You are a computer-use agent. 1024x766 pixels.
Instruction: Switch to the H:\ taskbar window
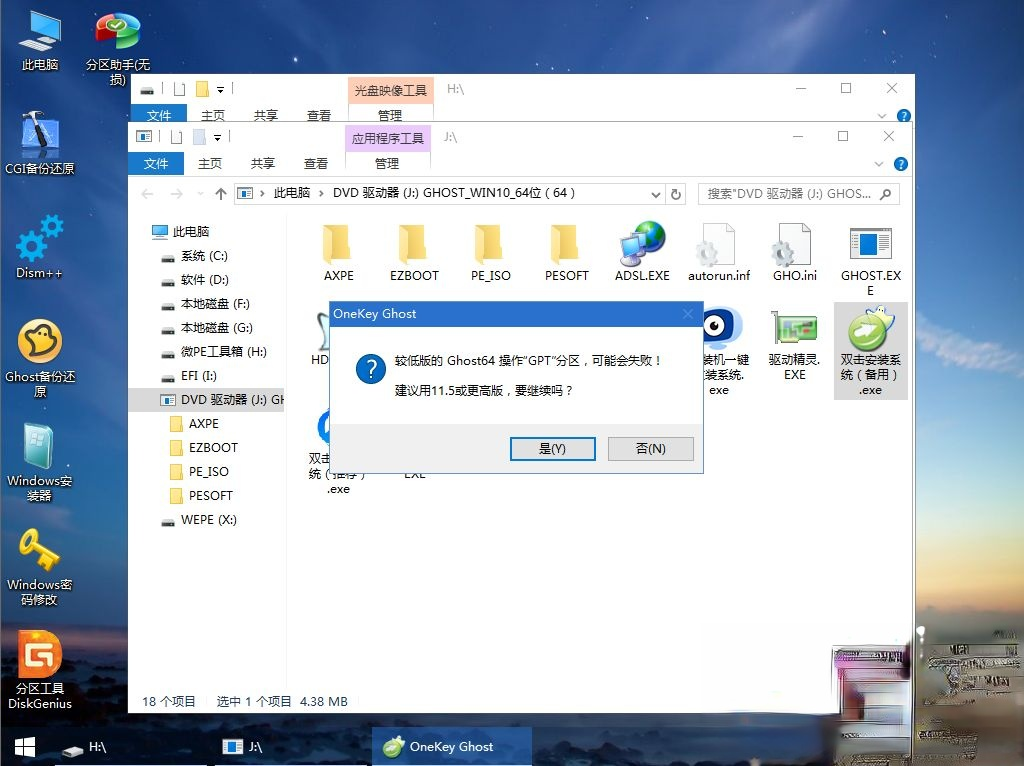click(x=131, y=747)
